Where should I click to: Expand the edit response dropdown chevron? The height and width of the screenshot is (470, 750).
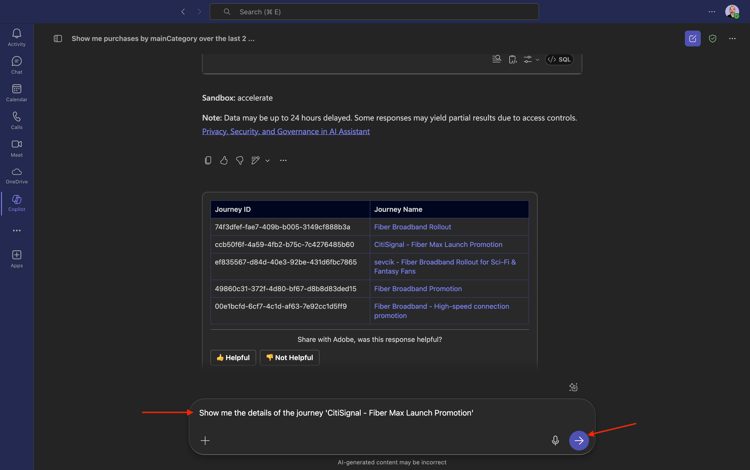(x=267, y=160)
